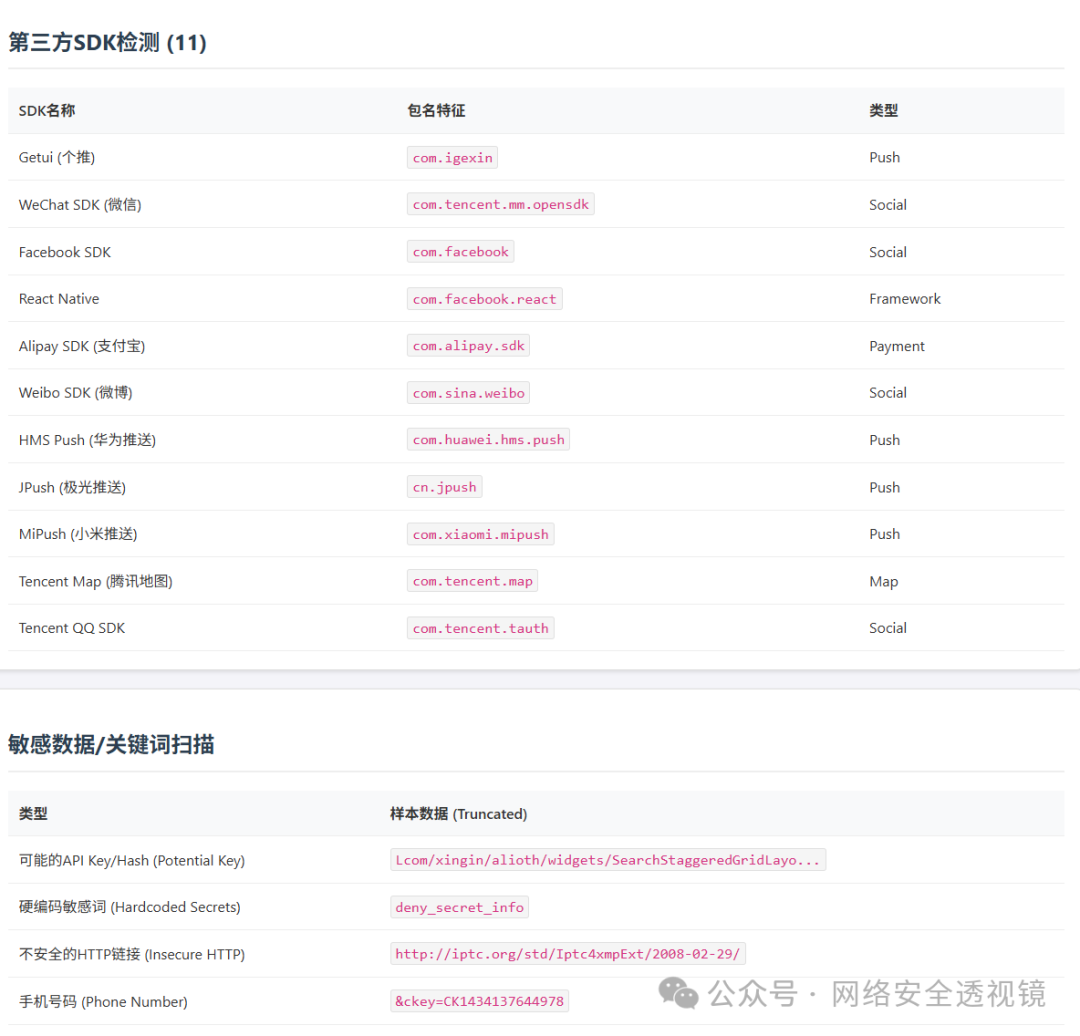Click the 类型 header in SDK table
The image size is (1080, 1036).
883,111
